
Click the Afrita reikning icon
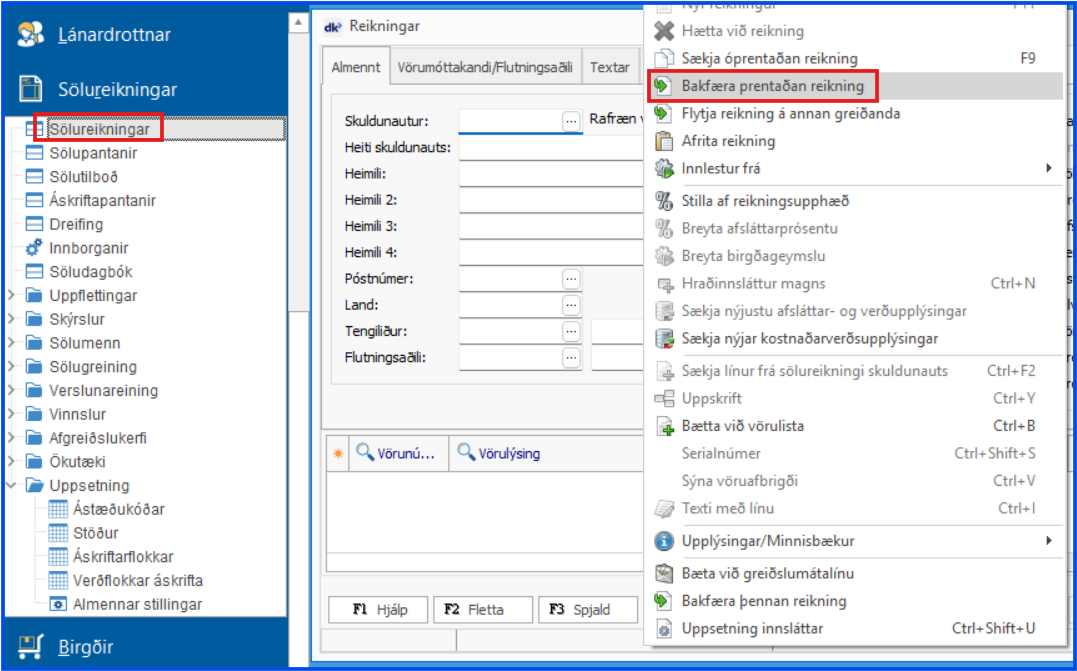tap(663, 141)
